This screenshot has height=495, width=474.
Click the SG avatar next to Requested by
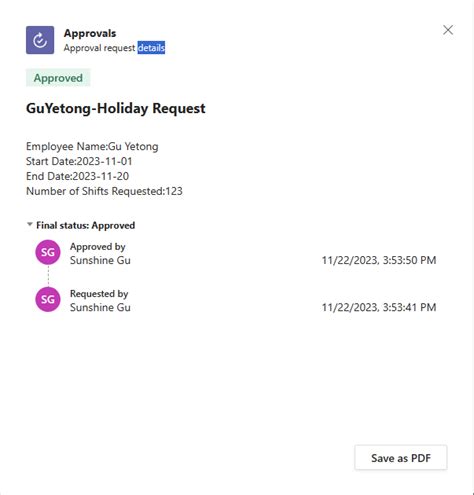click(48, 299)
